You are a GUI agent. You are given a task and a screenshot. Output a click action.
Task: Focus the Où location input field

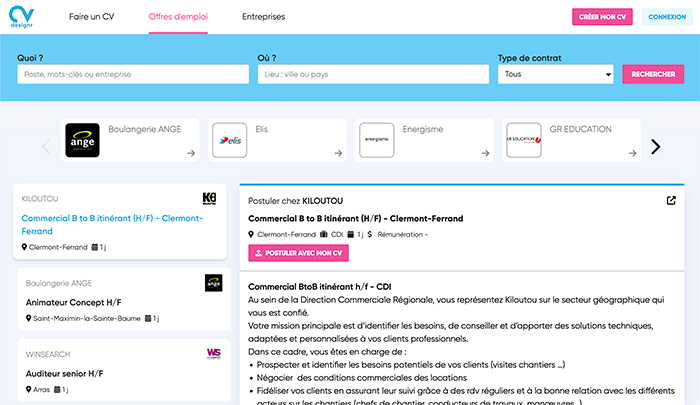(373, 74)
